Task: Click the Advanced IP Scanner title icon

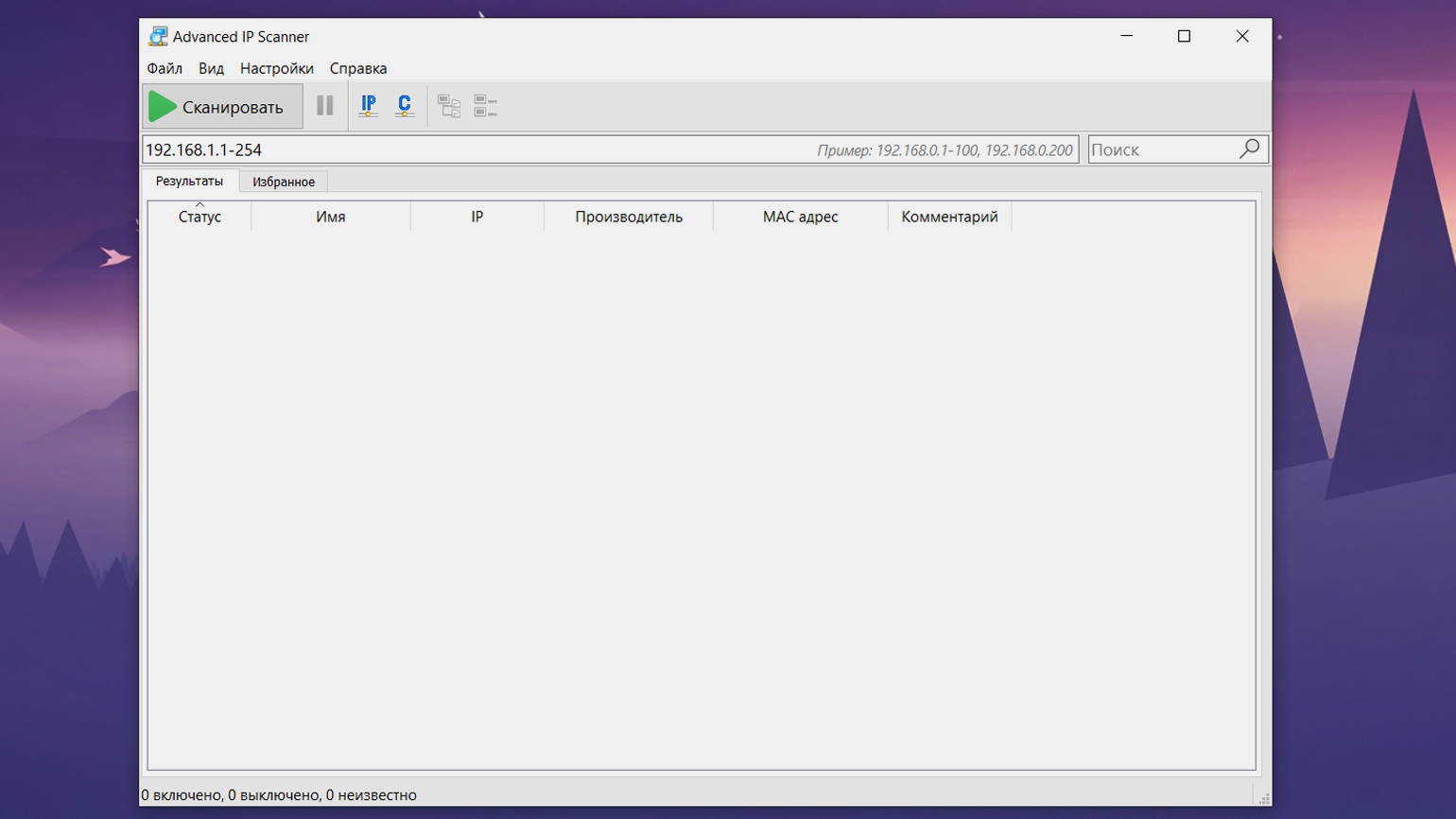Action: tap(158, 36)
